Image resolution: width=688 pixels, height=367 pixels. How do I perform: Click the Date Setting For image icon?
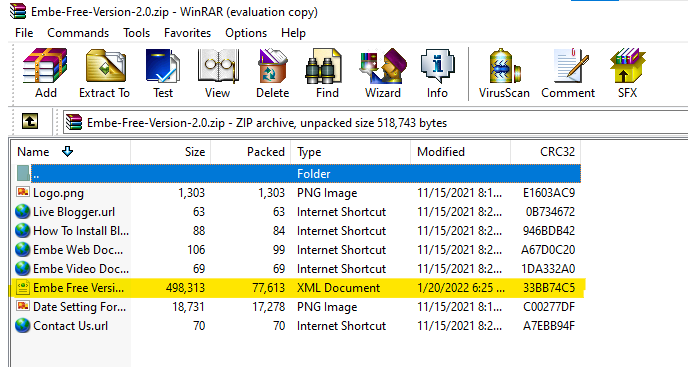coord(23,306)
